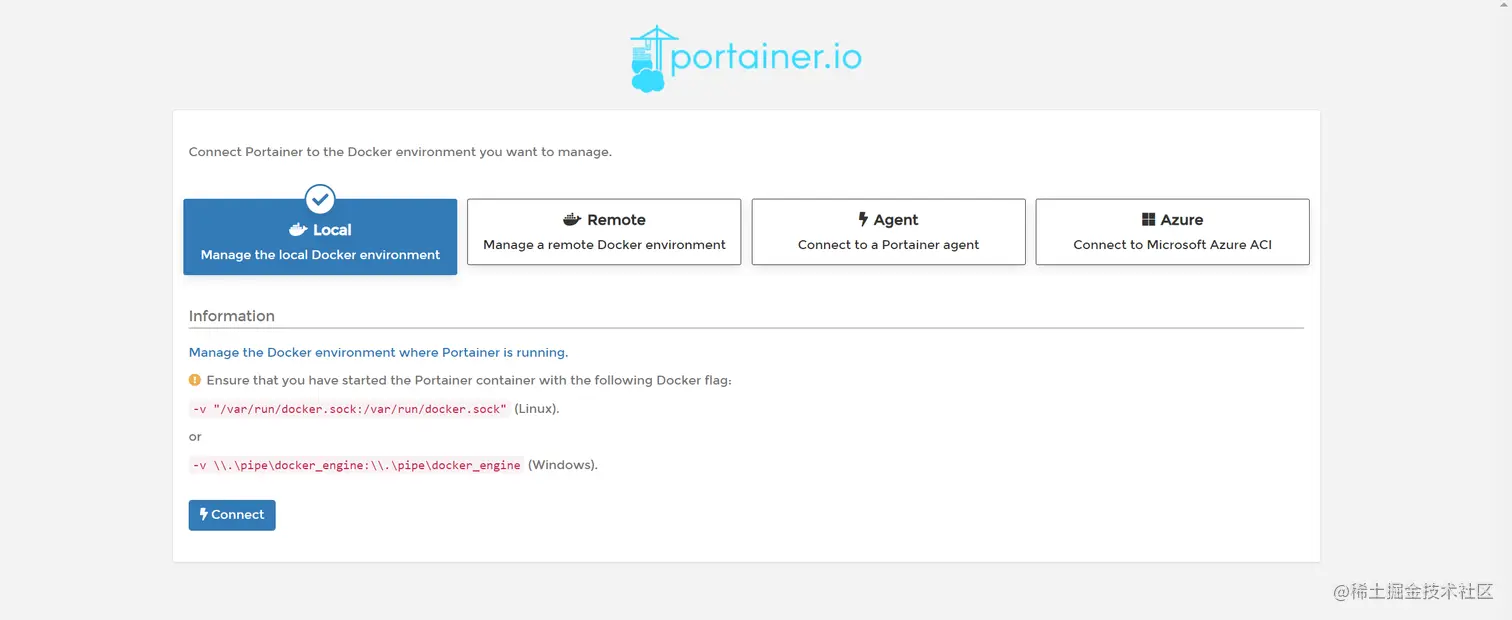Viewport: 1512px width, 620px height.
Task: Click 'Connect to Microsoft Azure ACI' description
Action: coord(1172,245)
